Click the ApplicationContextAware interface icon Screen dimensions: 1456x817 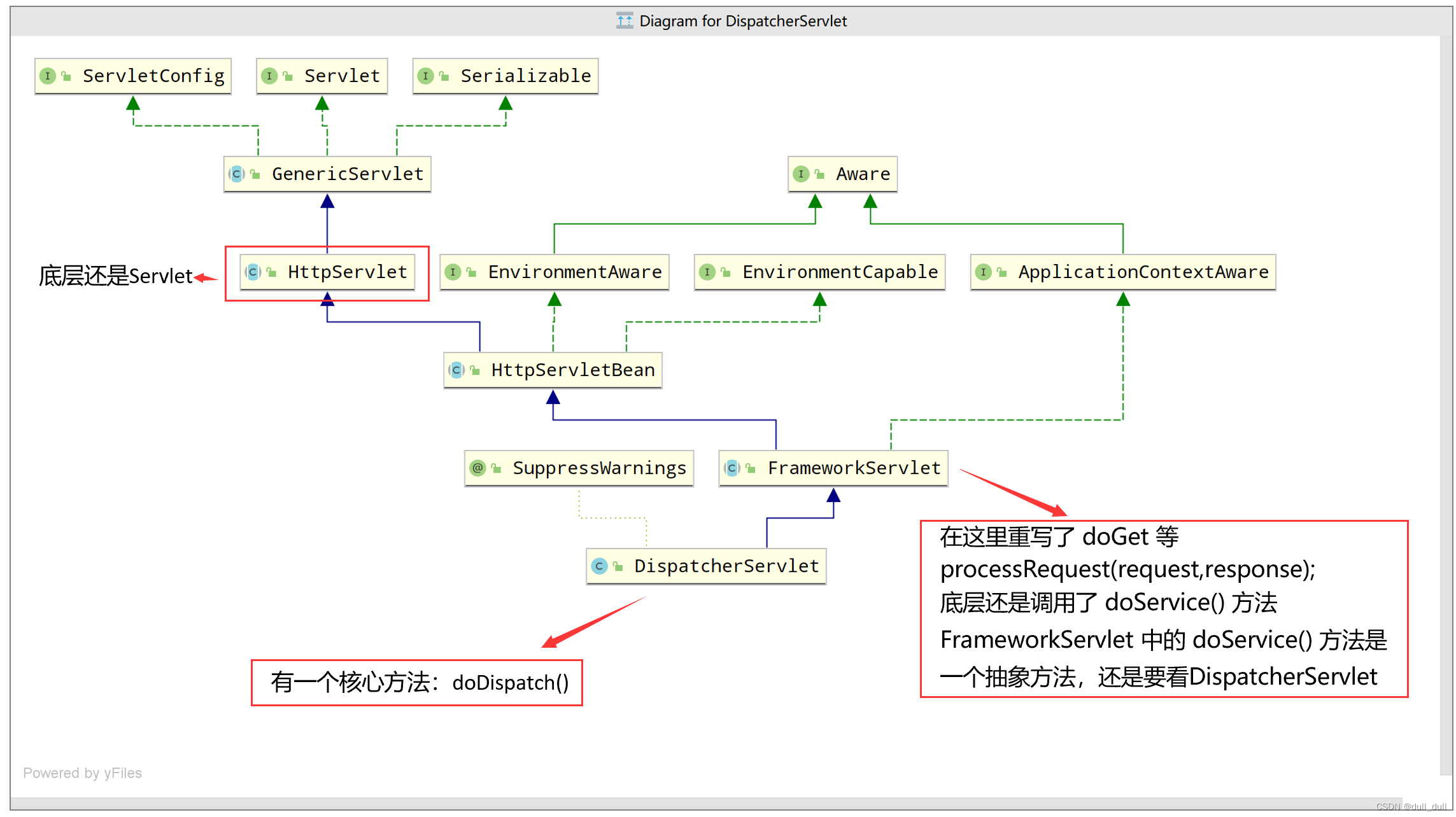983,272
